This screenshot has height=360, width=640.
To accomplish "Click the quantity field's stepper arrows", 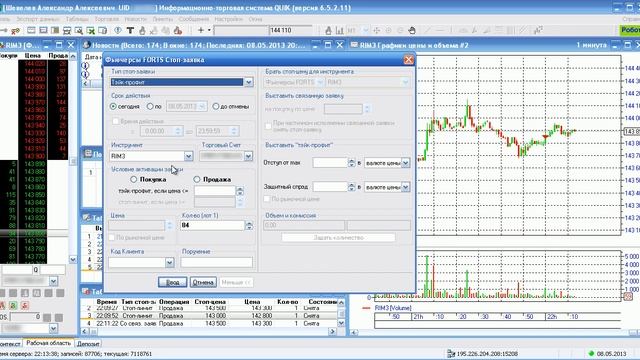I will (x=249, y=225).
